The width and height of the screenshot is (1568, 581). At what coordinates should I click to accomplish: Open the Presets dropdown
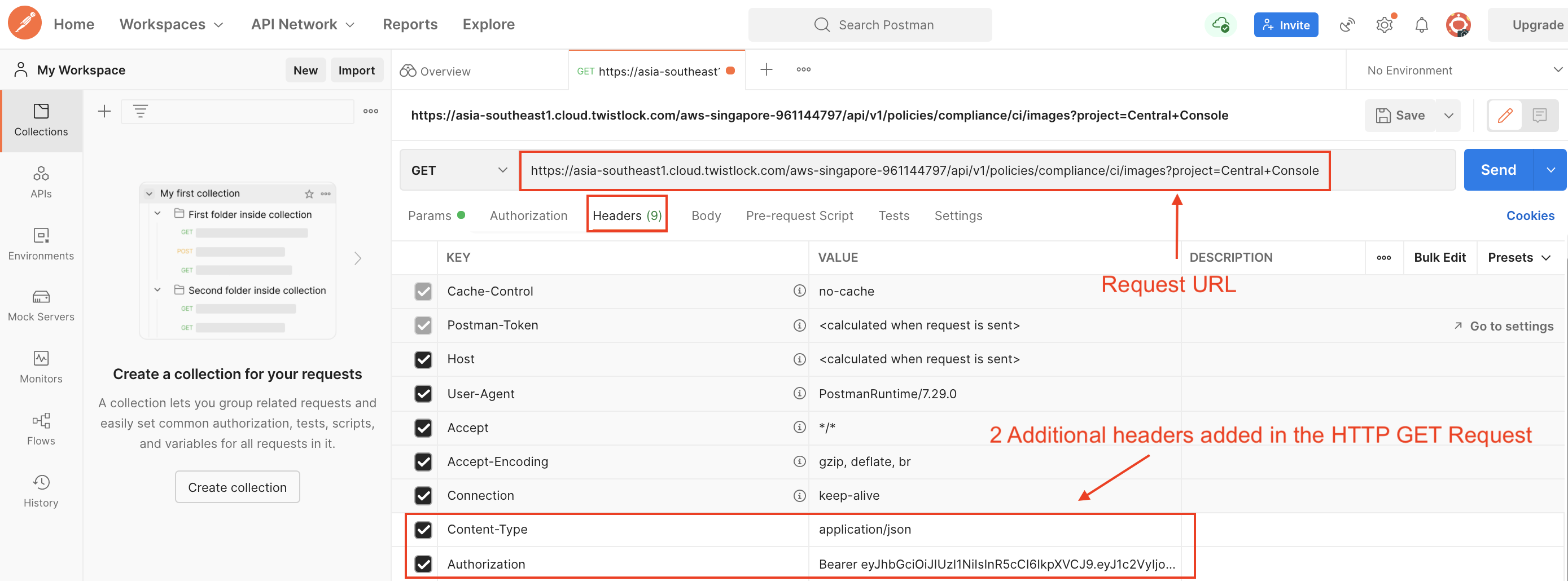[1518, 257]
